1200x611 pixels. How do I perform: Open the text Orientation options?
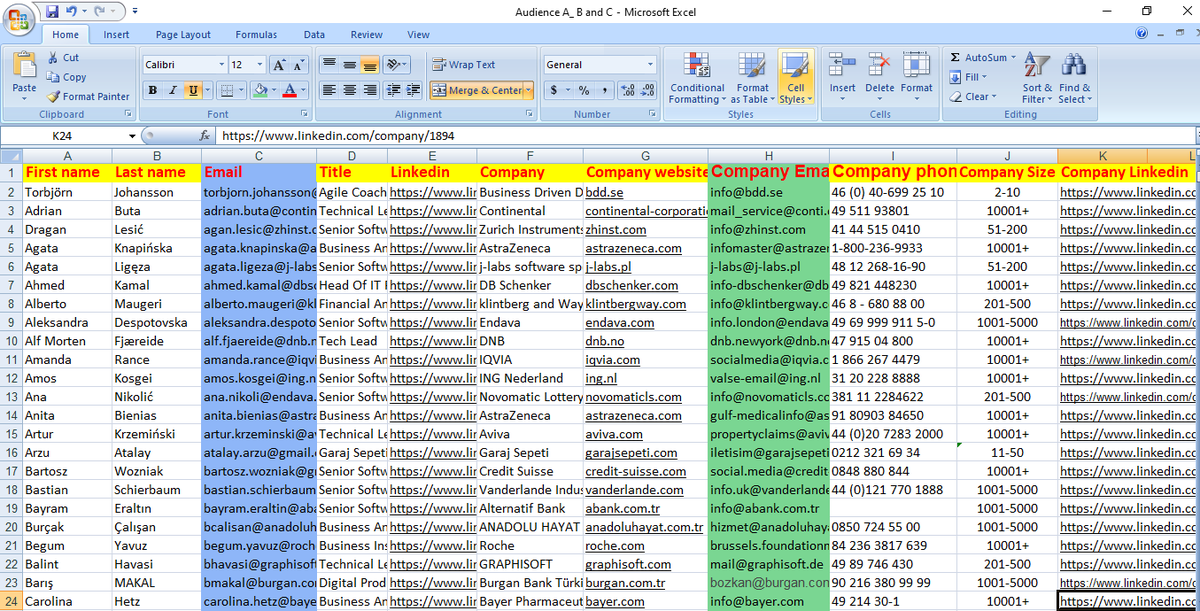click(396, 64)
